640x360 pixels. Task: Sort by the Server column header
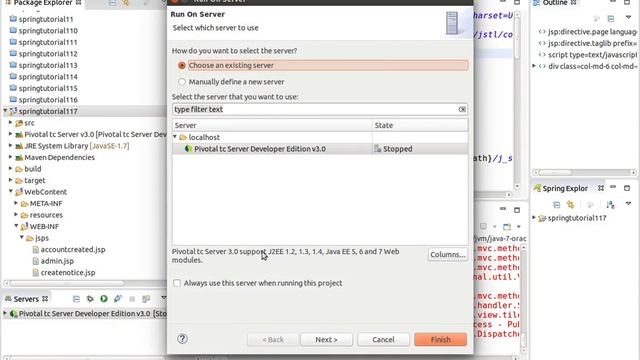pyautogui.click(x=272, y=125)
